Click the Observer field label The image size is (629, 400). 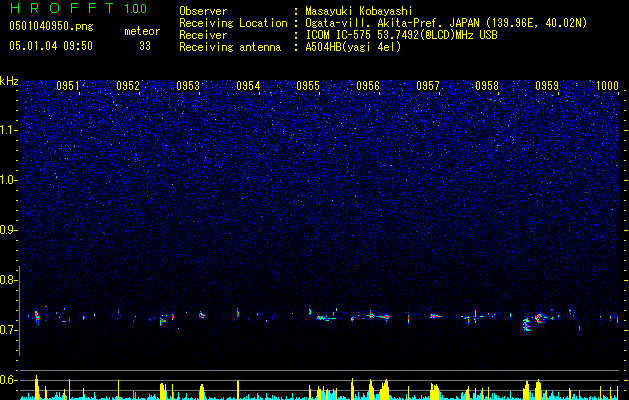(x=203, y=11)
